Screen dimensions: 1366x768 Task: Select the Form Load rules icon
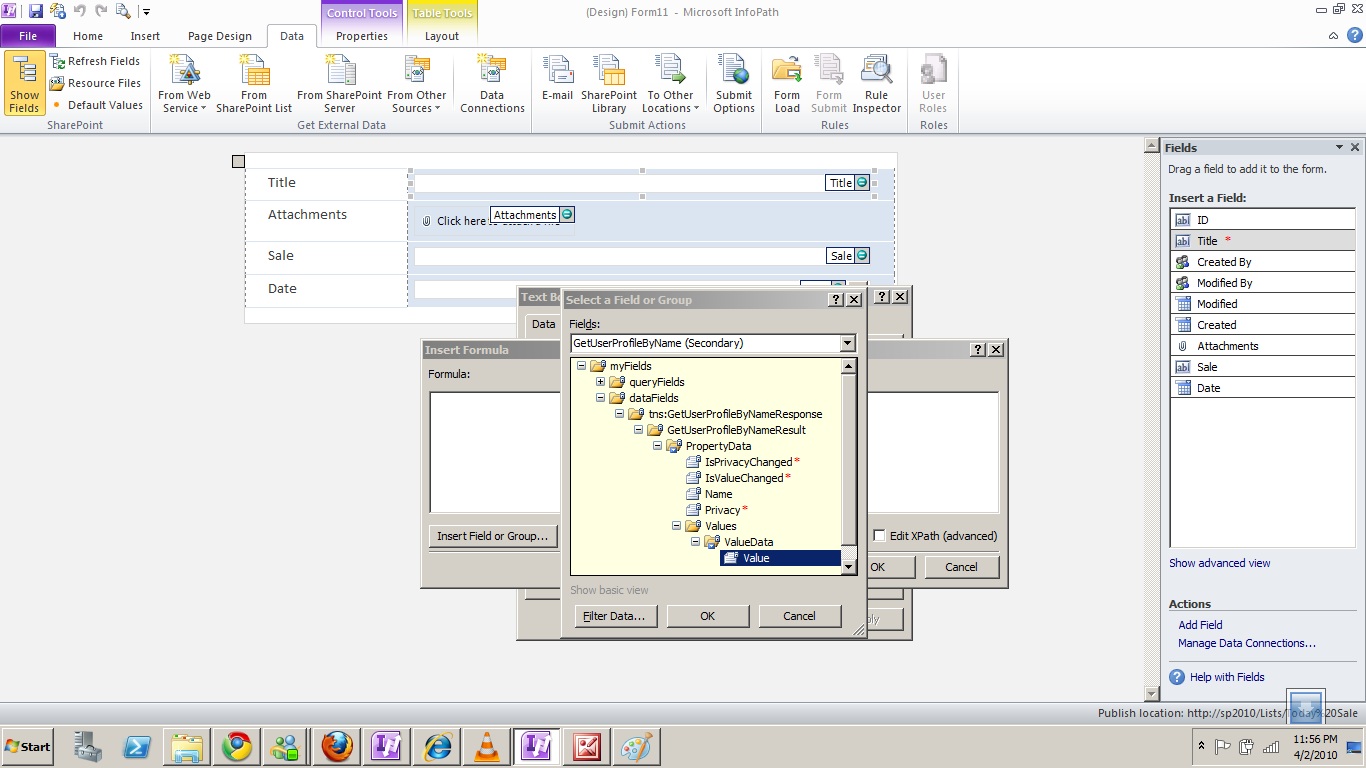(x=787, y=83)
